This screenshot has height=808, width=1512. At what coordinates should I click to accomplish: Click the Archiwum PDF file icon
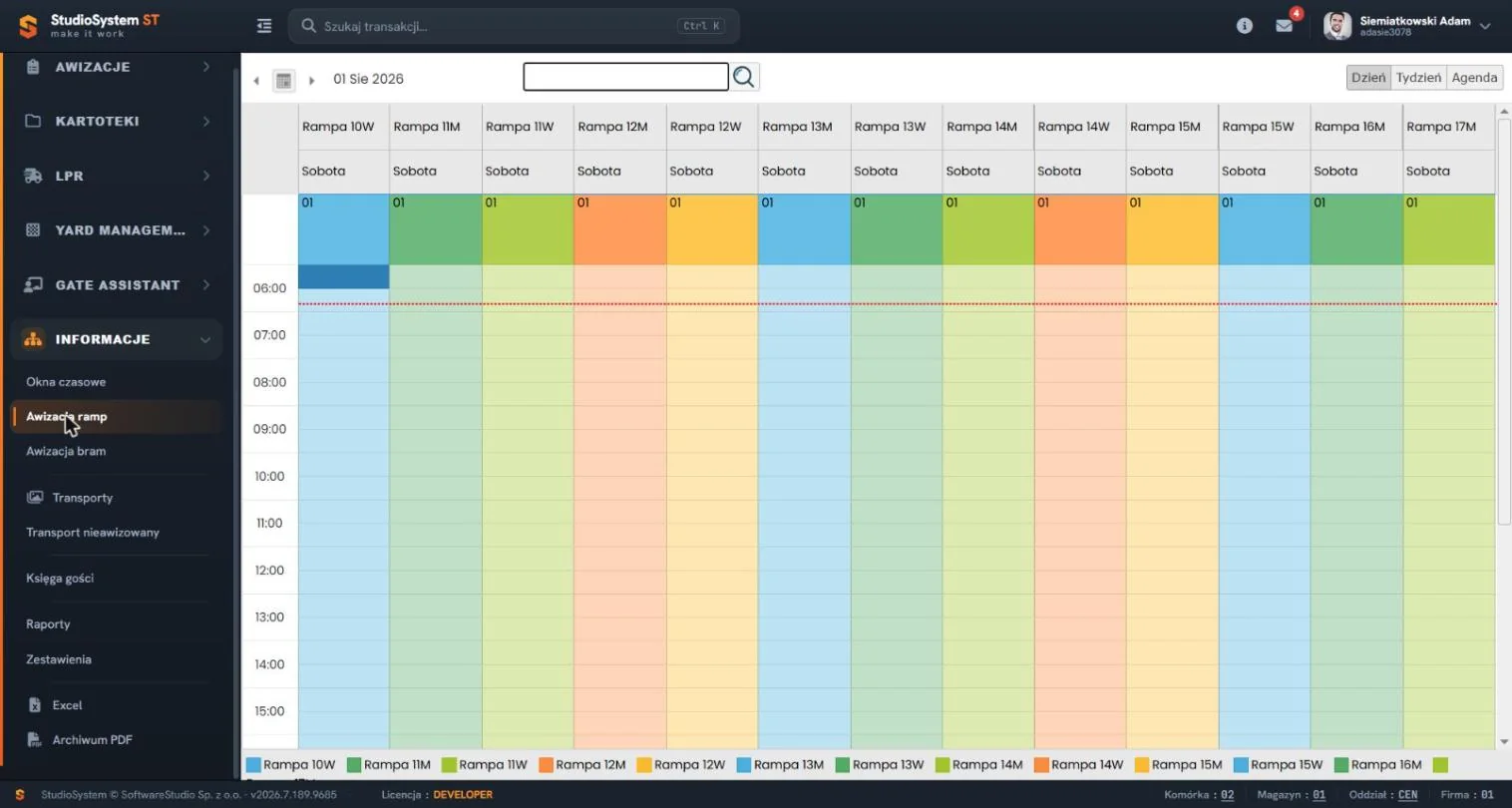tap(35, 739)
